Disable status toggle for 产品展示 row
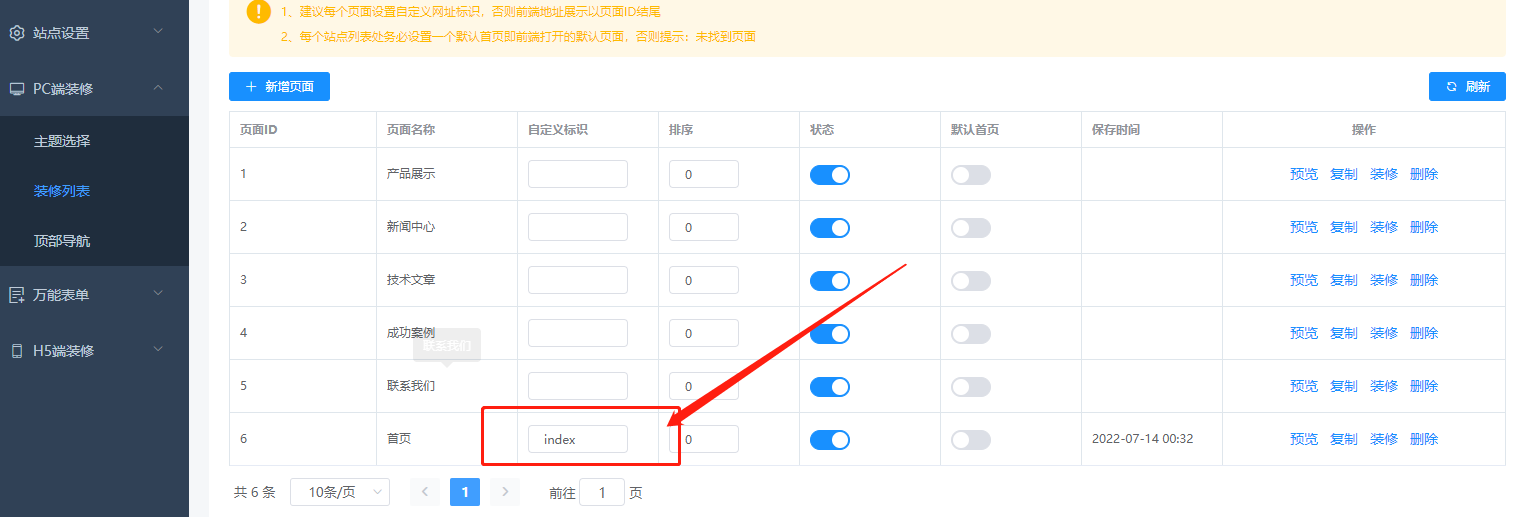Image resolution: width=1525 pixels, height=517 pixels. coord(829,175)
